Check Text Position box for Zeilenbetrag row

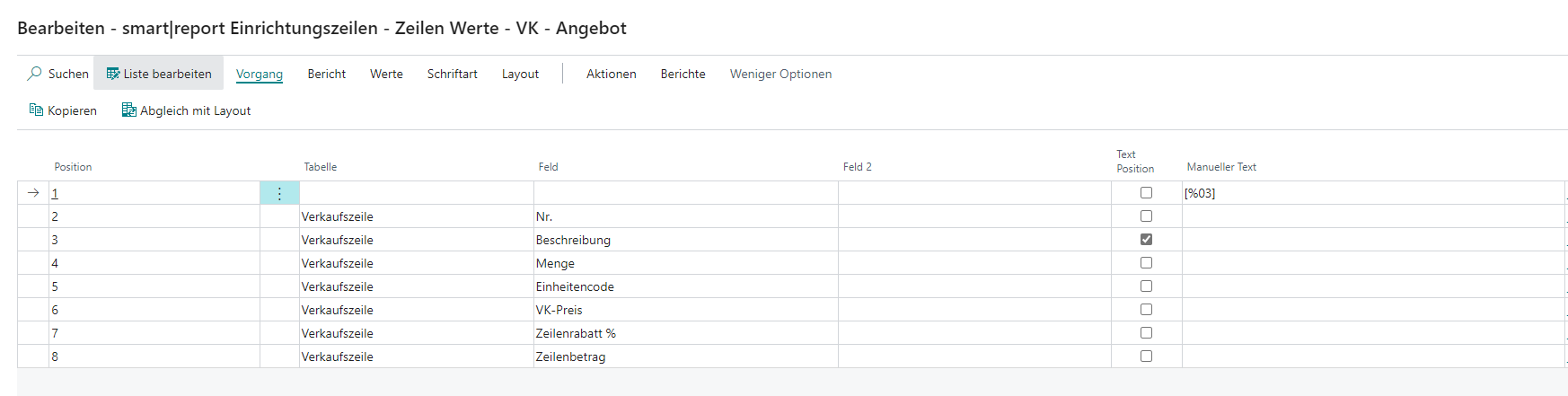[x=1146, y=356]
